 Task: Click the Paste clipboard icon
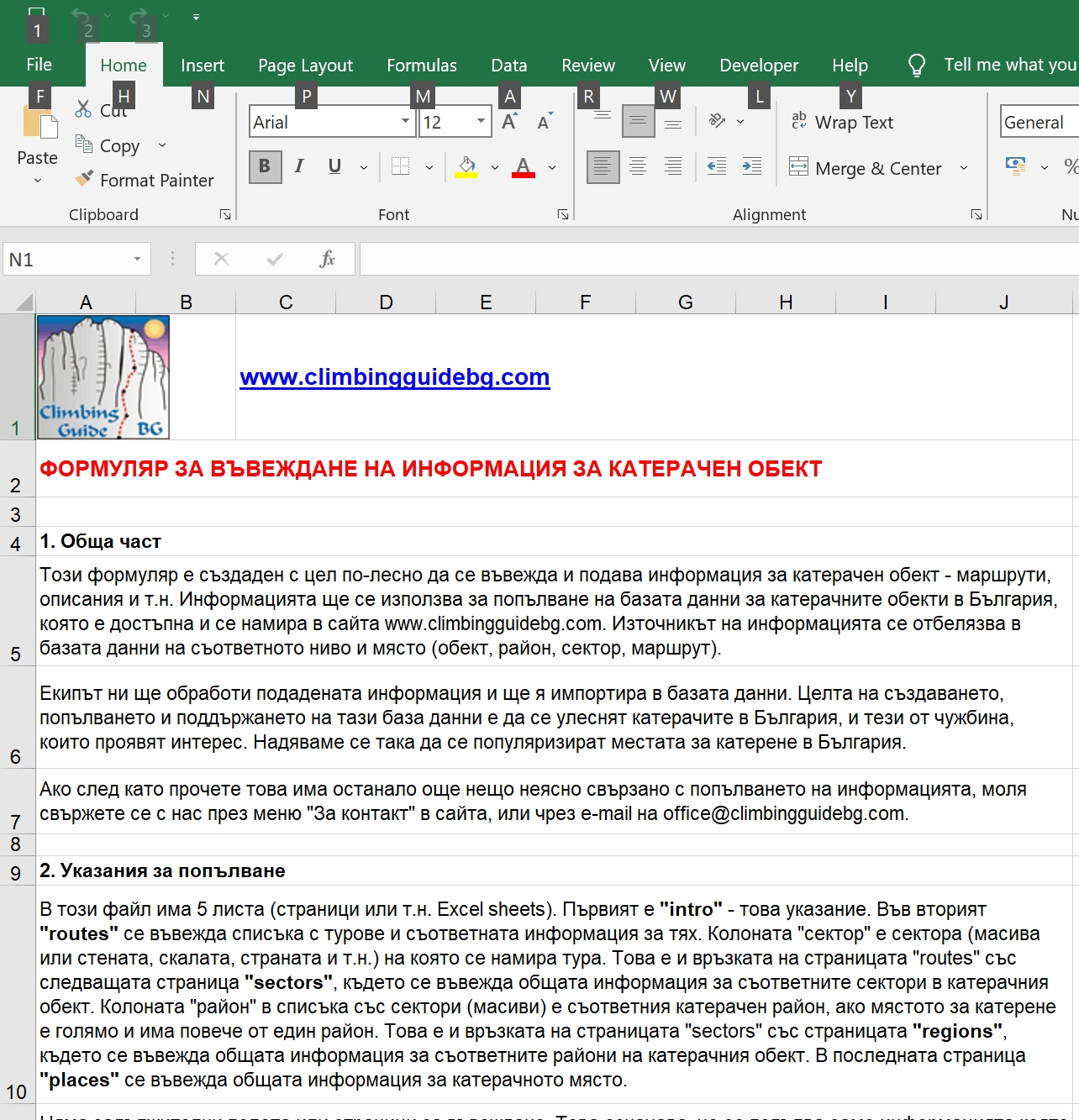[x=39, y=123]
